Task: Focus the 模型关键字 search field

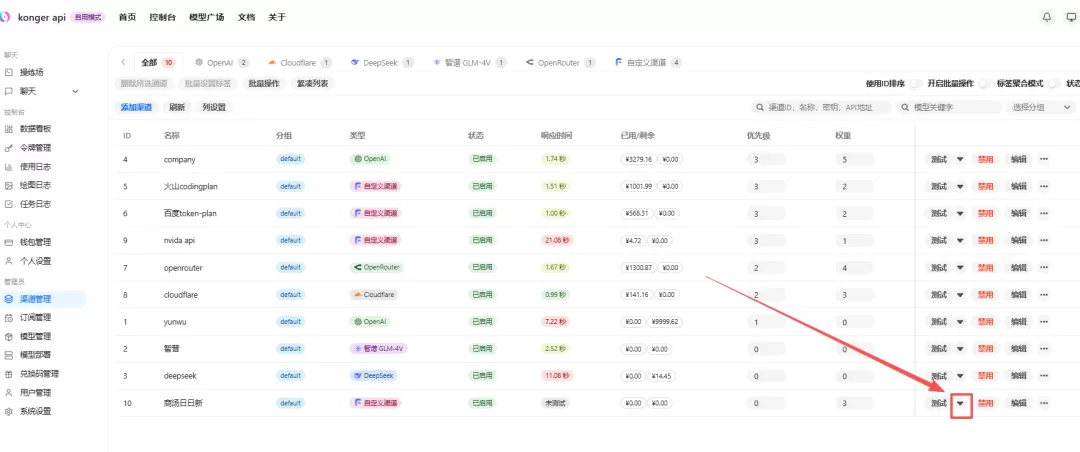Action: coord(948,107)
